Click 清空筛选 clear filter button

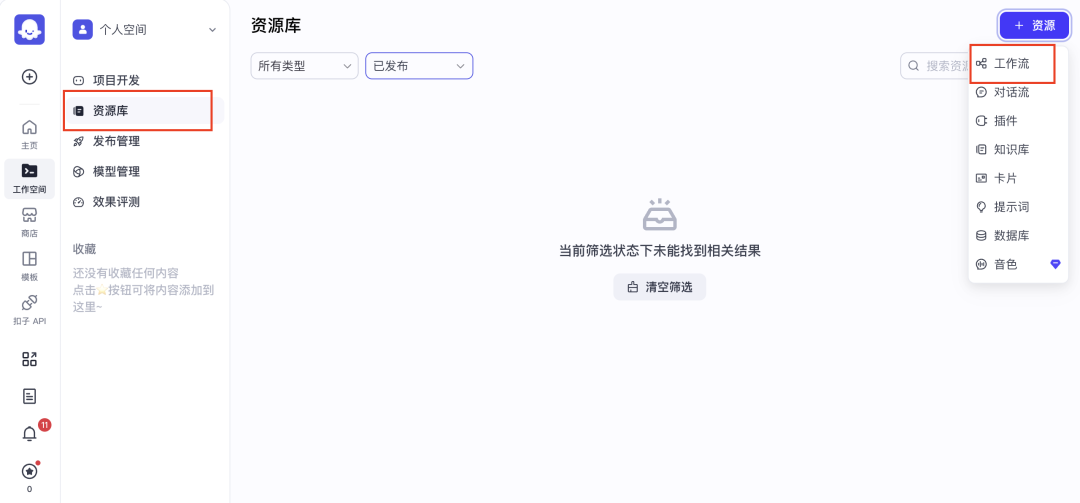tap(660, 287)
